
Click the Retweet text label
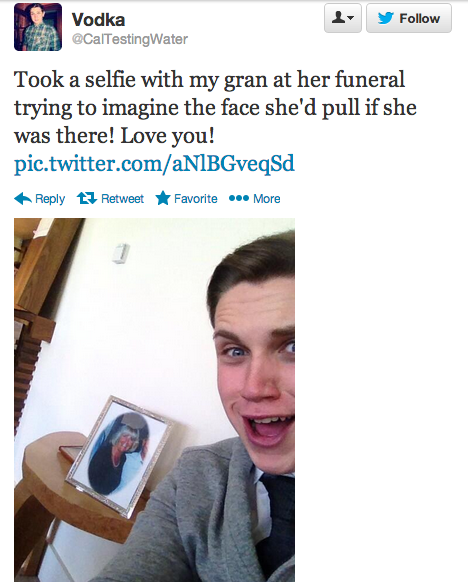coord(122,199)
